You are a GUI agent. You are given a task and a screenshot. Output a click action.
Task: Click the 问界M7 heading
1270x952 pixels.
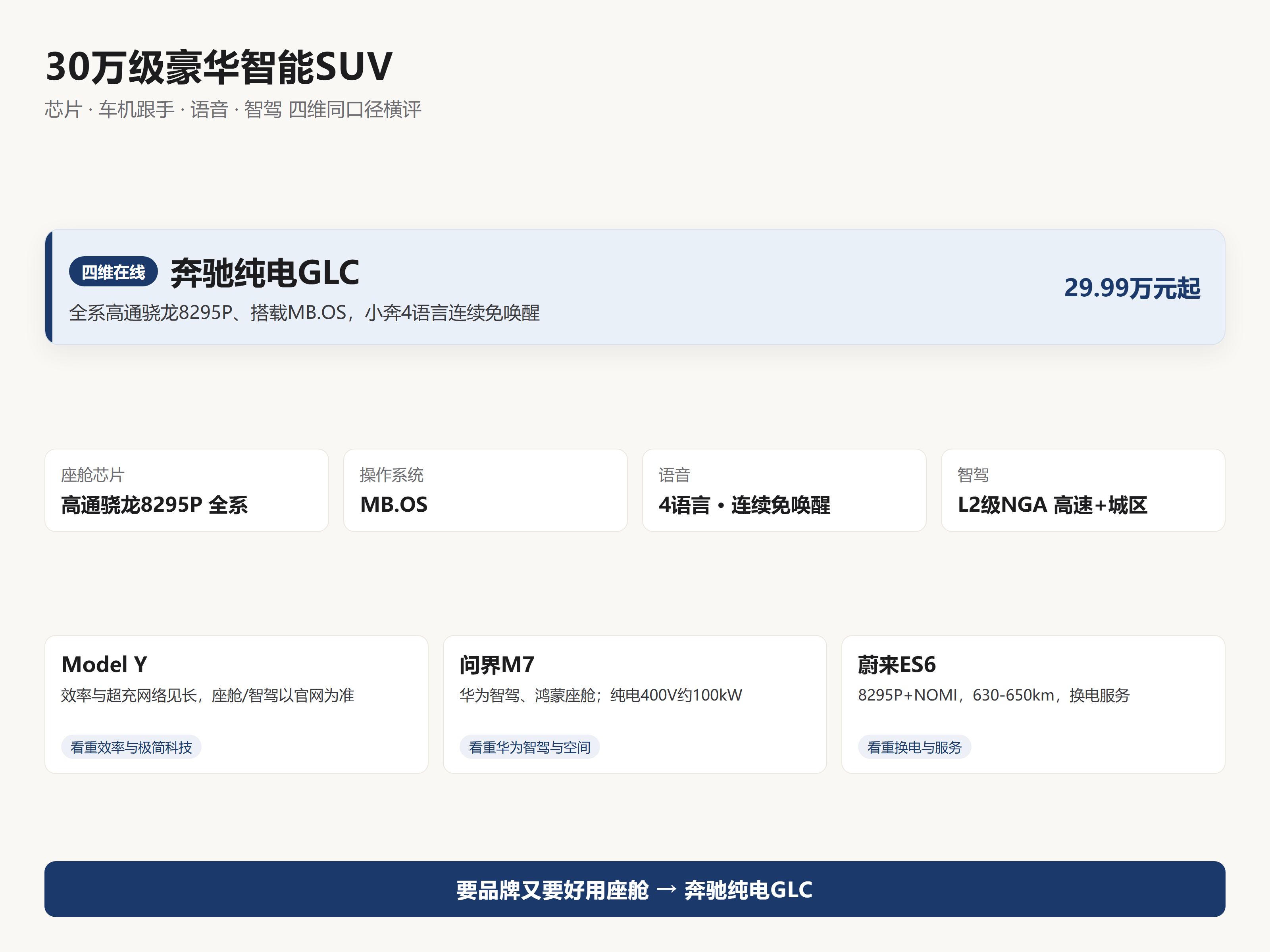(x=496, y=664)
